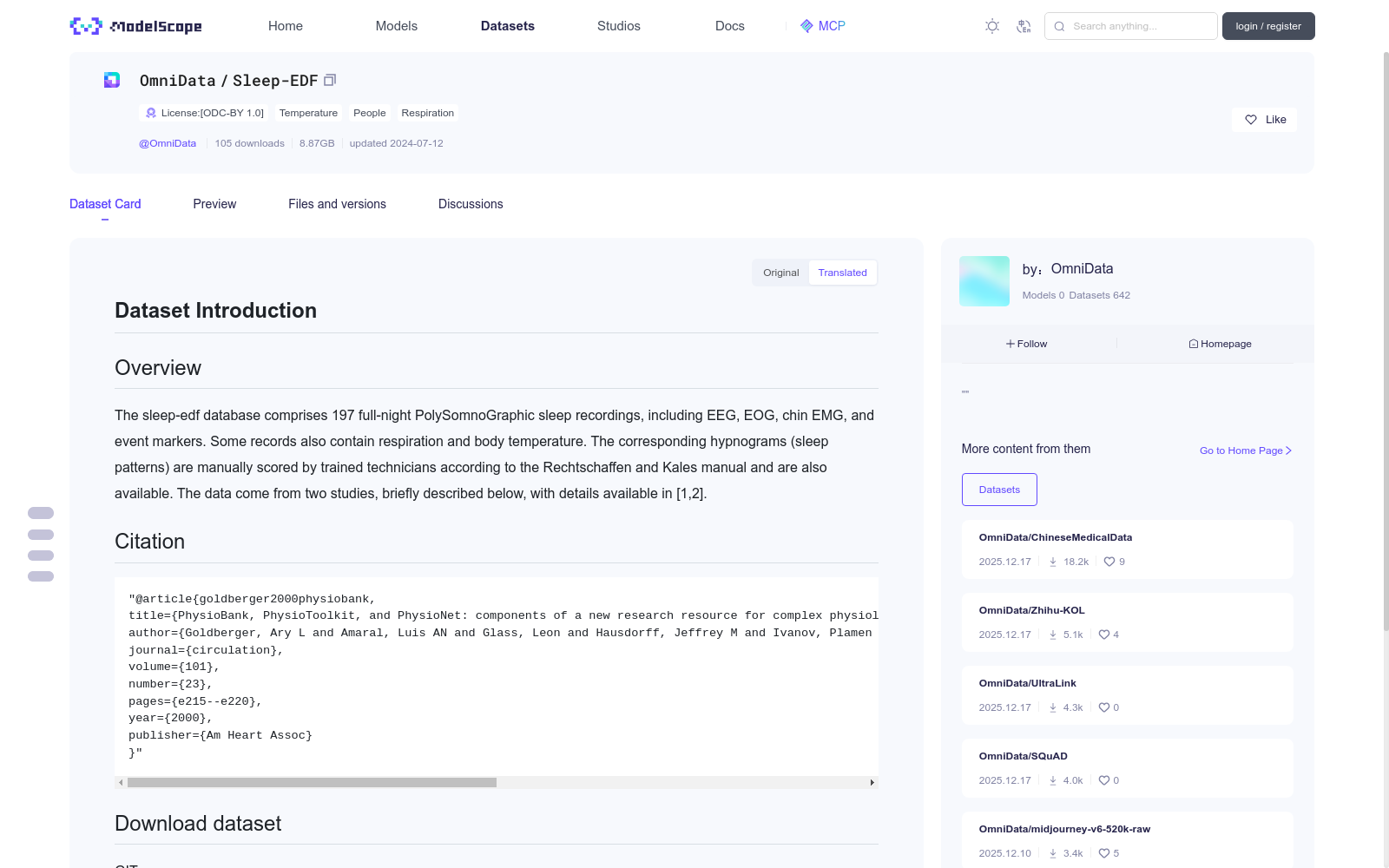Click the OmniData gradient avatar thumbnail
Screen dimensions: 1389x868
tap(984, 281)
